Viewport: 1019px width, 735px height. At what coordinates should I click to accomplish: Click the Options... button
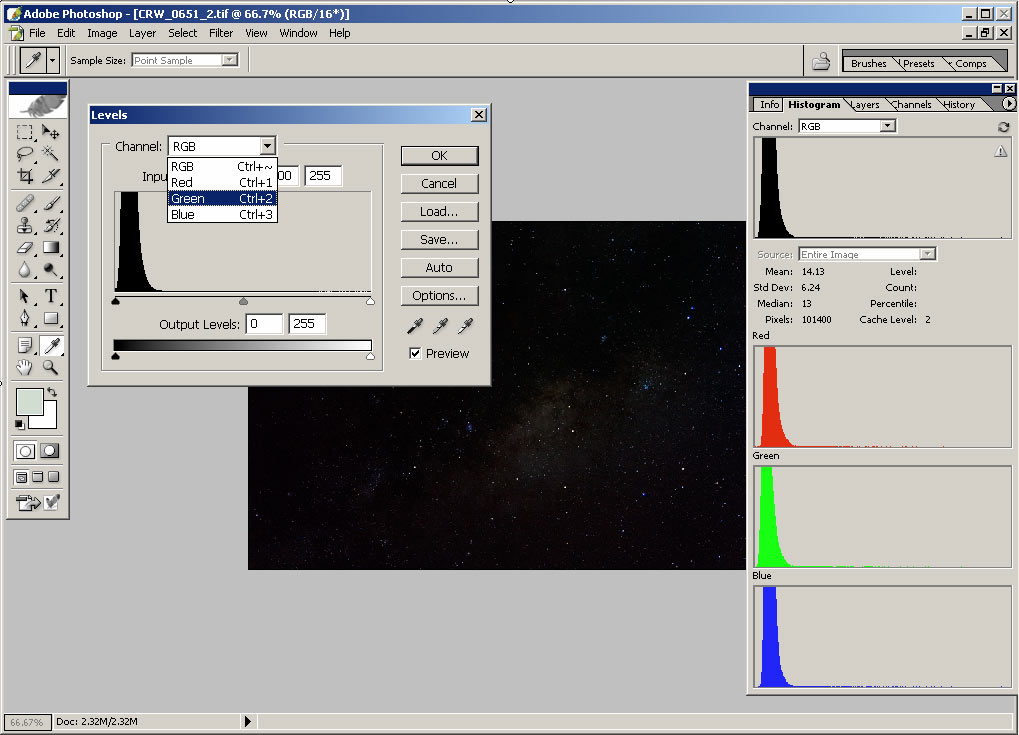tap(439, 296)
